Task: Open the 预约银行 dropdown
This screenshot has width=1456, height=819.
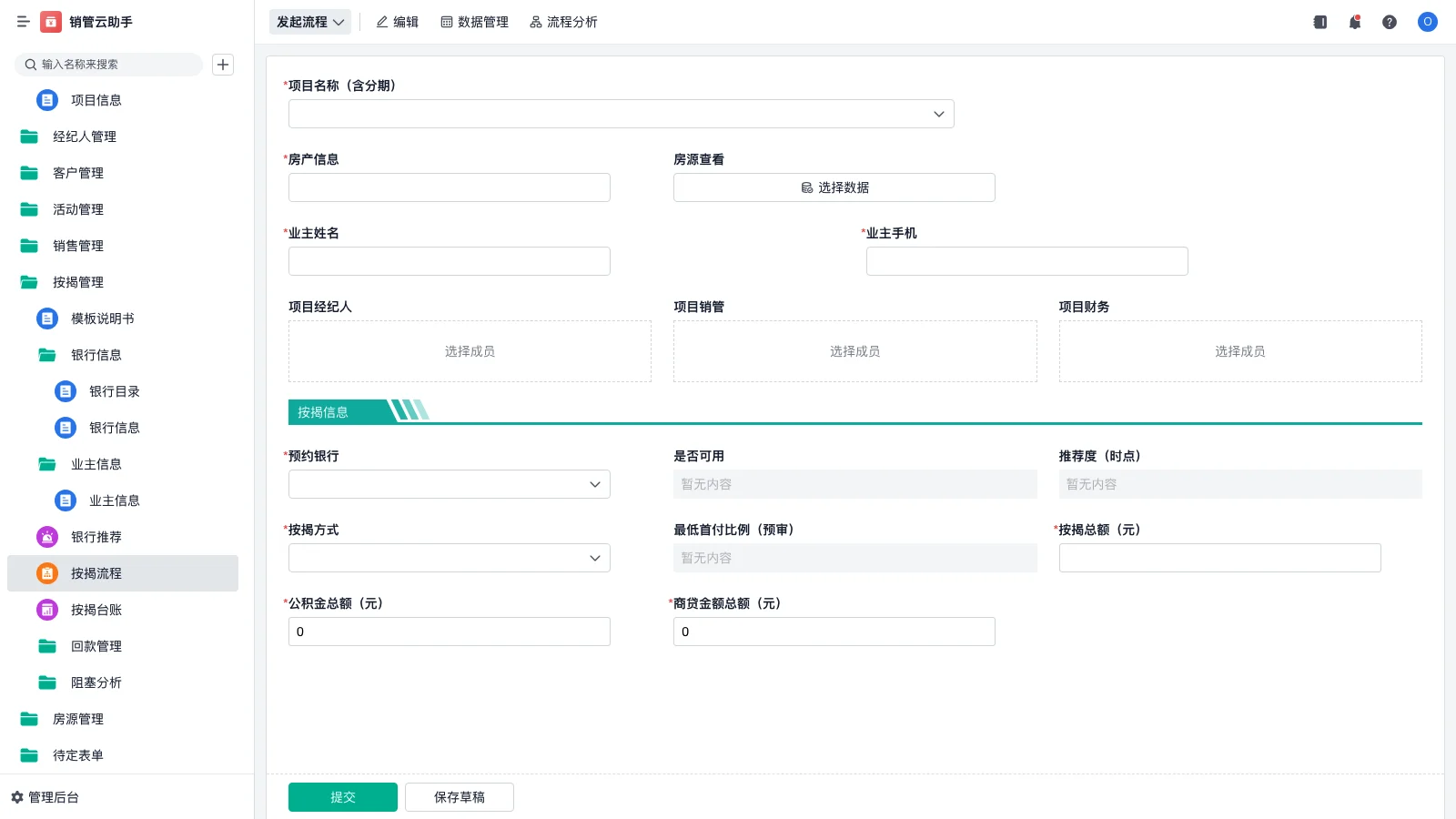Action: pos(594,484)
